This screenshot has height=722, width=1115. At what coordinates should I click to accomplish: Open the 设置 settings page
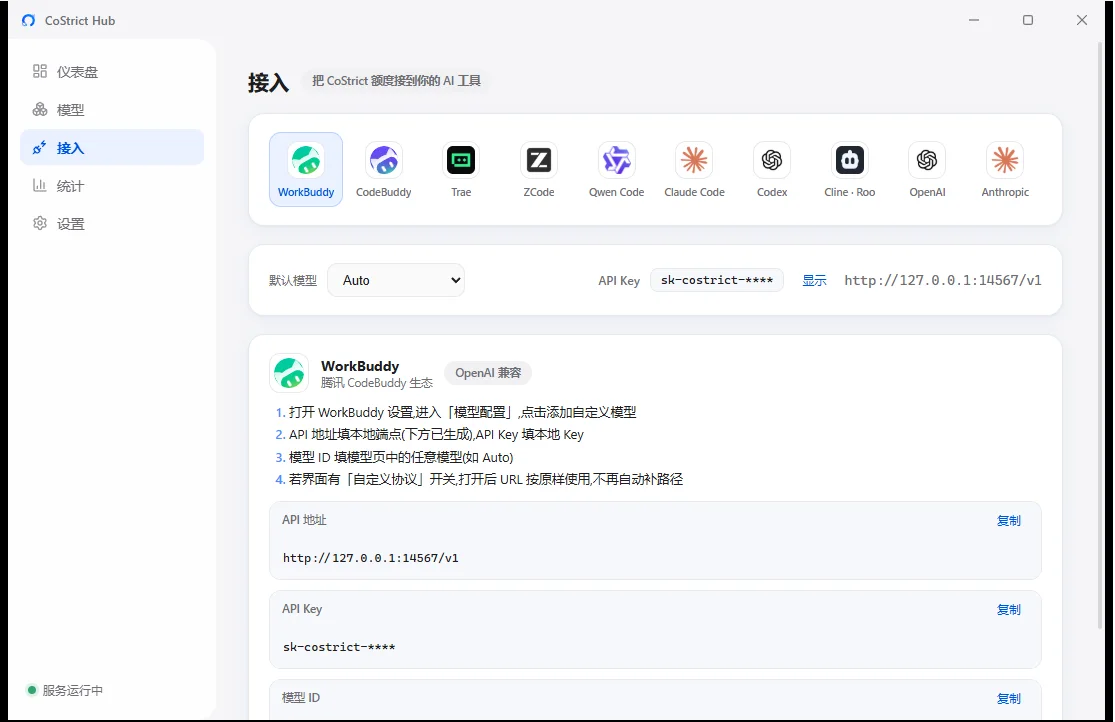[x=112, y=223]
